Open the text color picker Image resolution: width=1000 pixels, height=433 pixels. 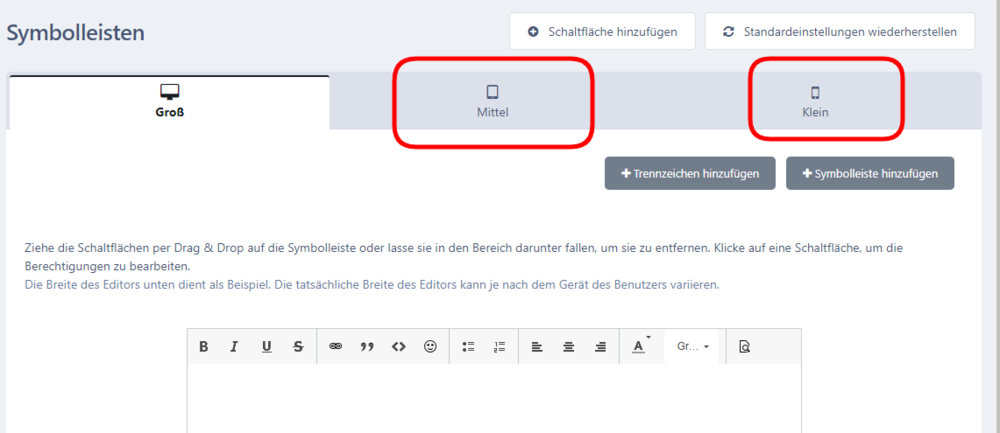639,347
